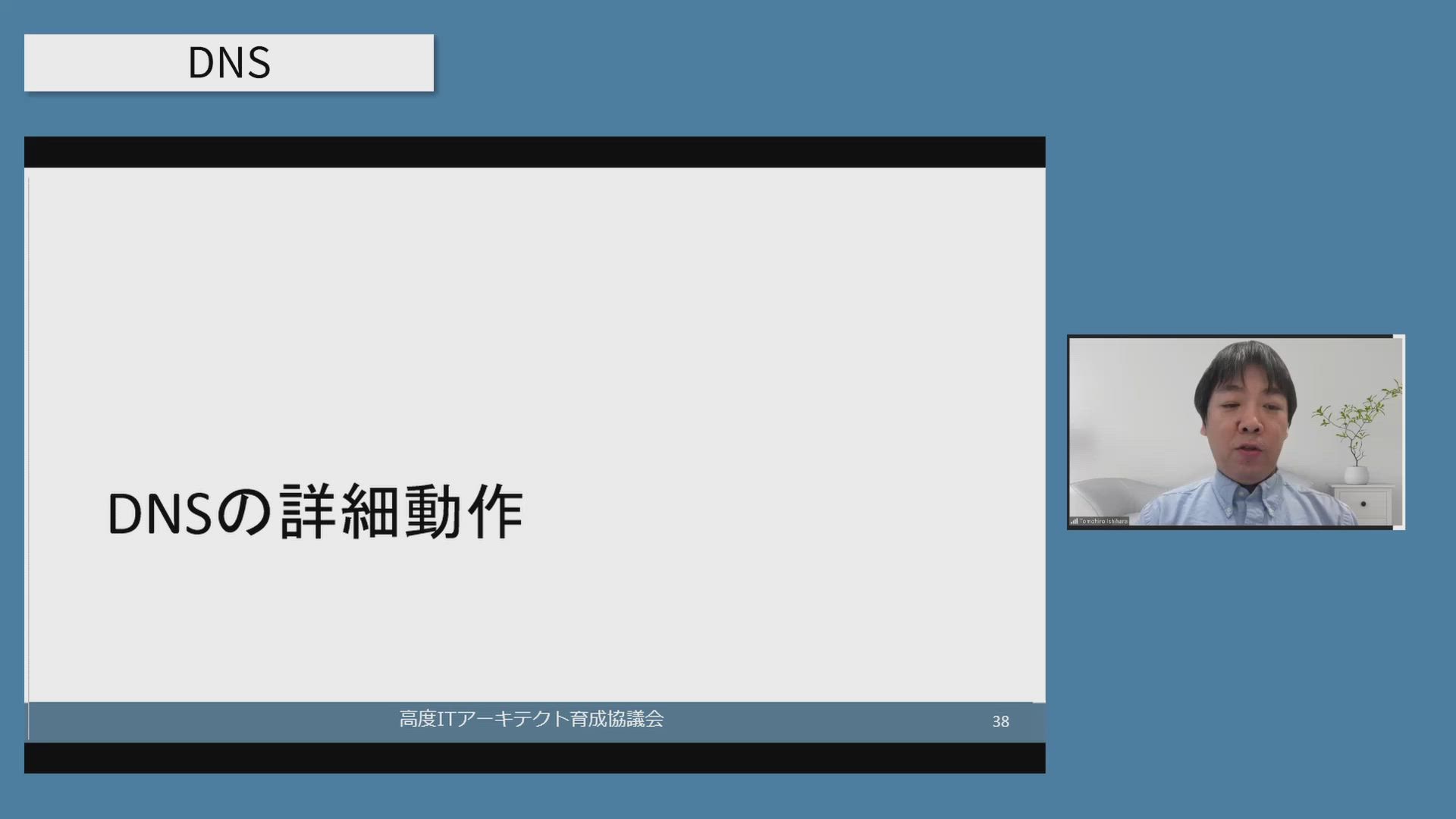Viewport: 1456px width, 819px height.
Task: Click the white plant pot
Action: 1357,475
